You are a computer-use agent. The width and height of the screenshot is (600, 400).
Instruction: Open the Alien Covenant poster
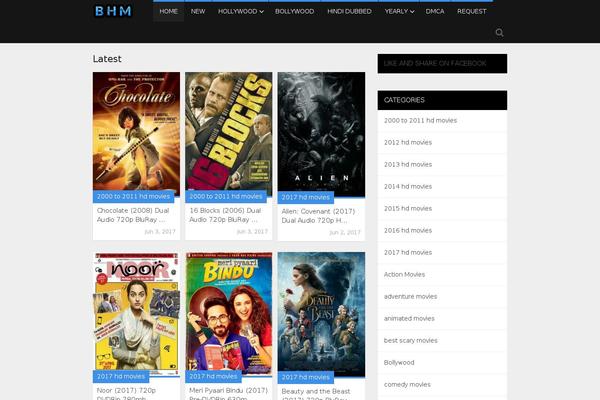click(x=321, y=132)
